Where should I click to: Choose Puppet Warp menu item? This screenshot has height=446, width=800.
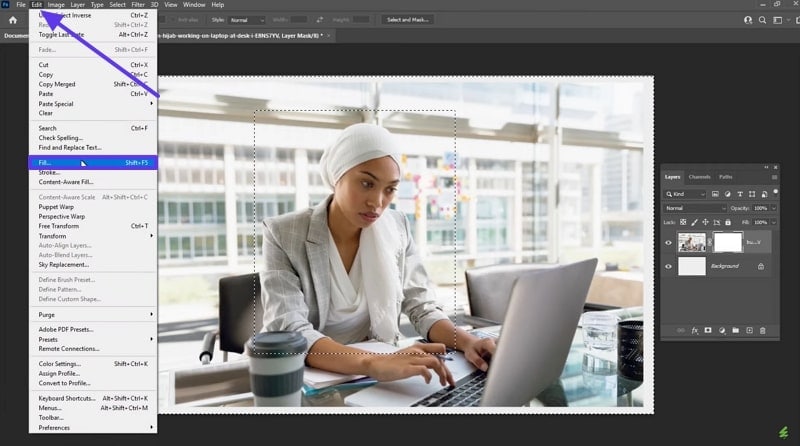tap(93, 207)
